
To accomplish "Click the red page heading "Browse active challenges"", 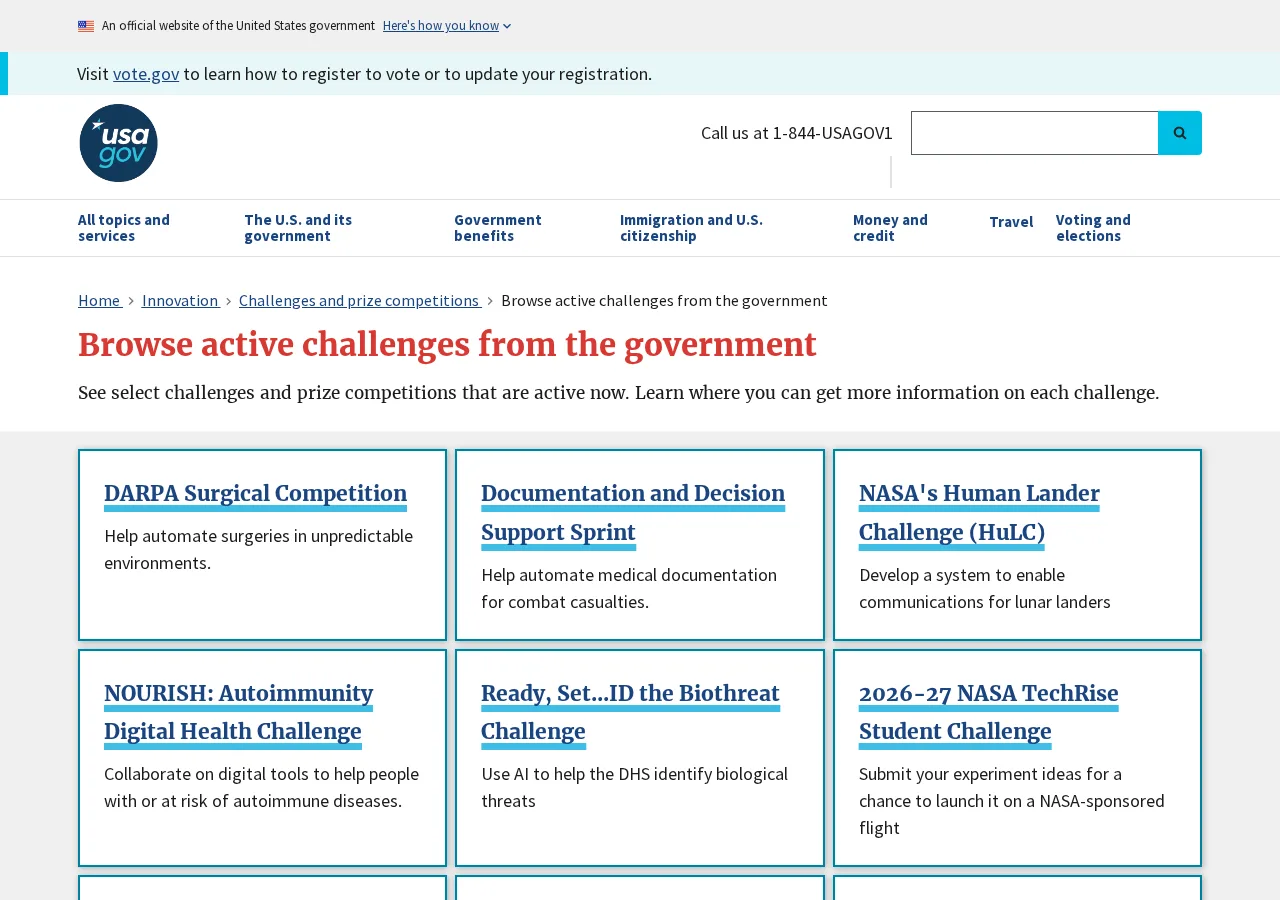I will click(447, 345).
